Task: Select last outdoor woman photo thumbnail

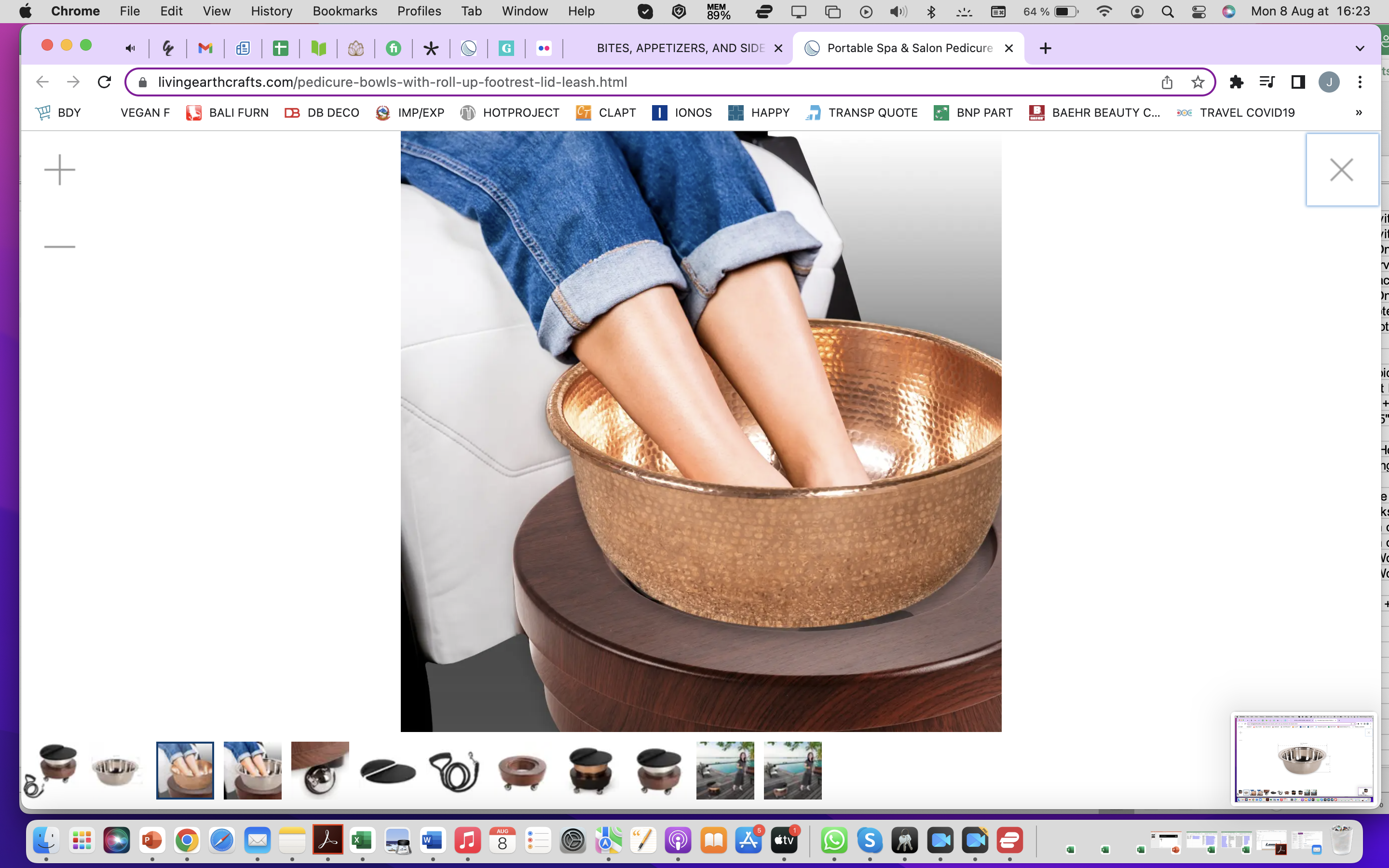Action: tap(793, 771)
